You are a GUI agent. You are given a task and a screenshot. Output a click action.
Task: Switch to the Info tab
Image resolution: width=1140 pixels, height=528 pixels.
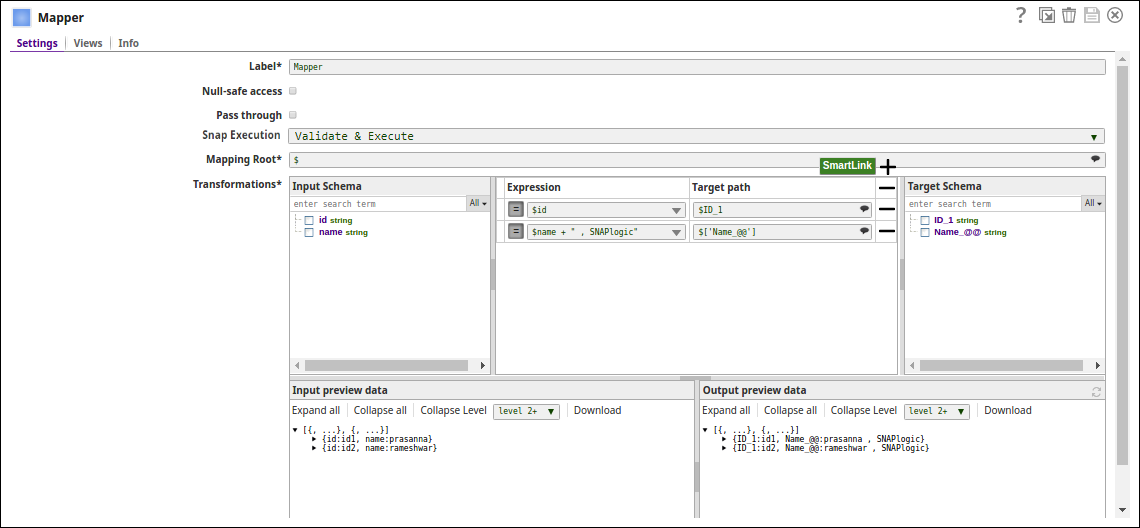coord(129,43)
